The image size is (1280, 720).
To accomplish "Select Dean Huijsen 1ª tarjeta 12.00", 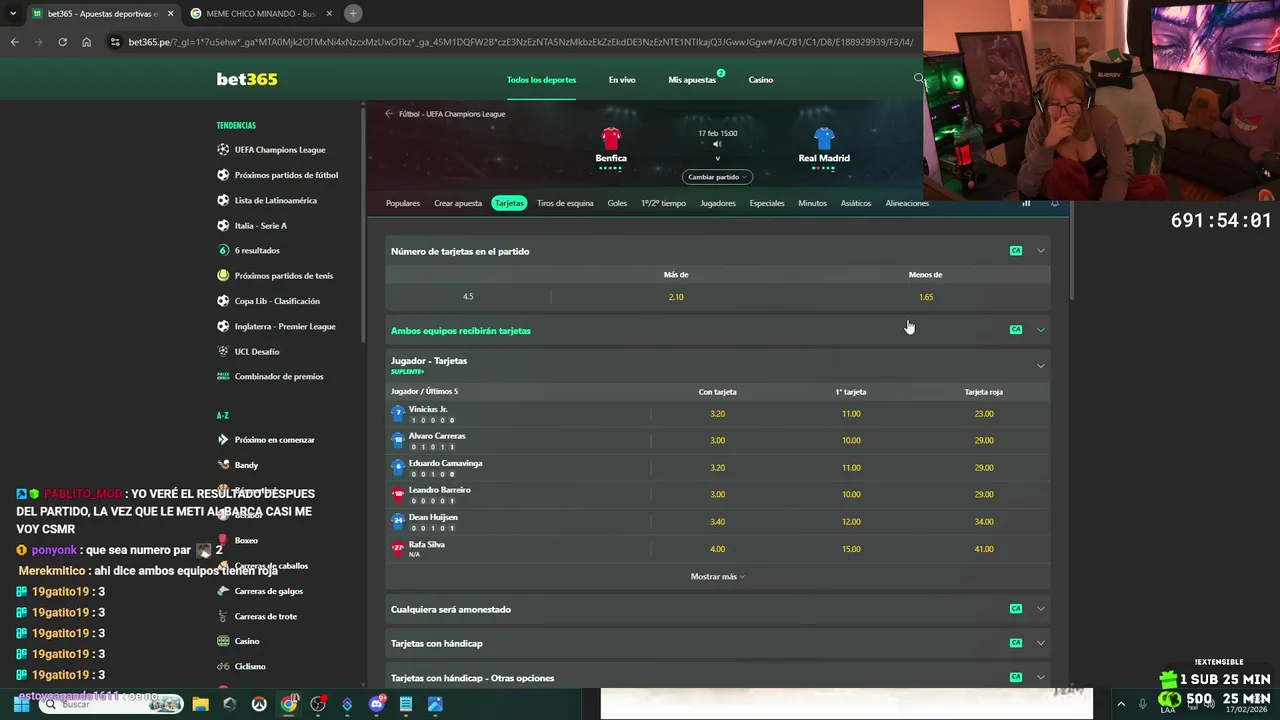I will 851,522.
